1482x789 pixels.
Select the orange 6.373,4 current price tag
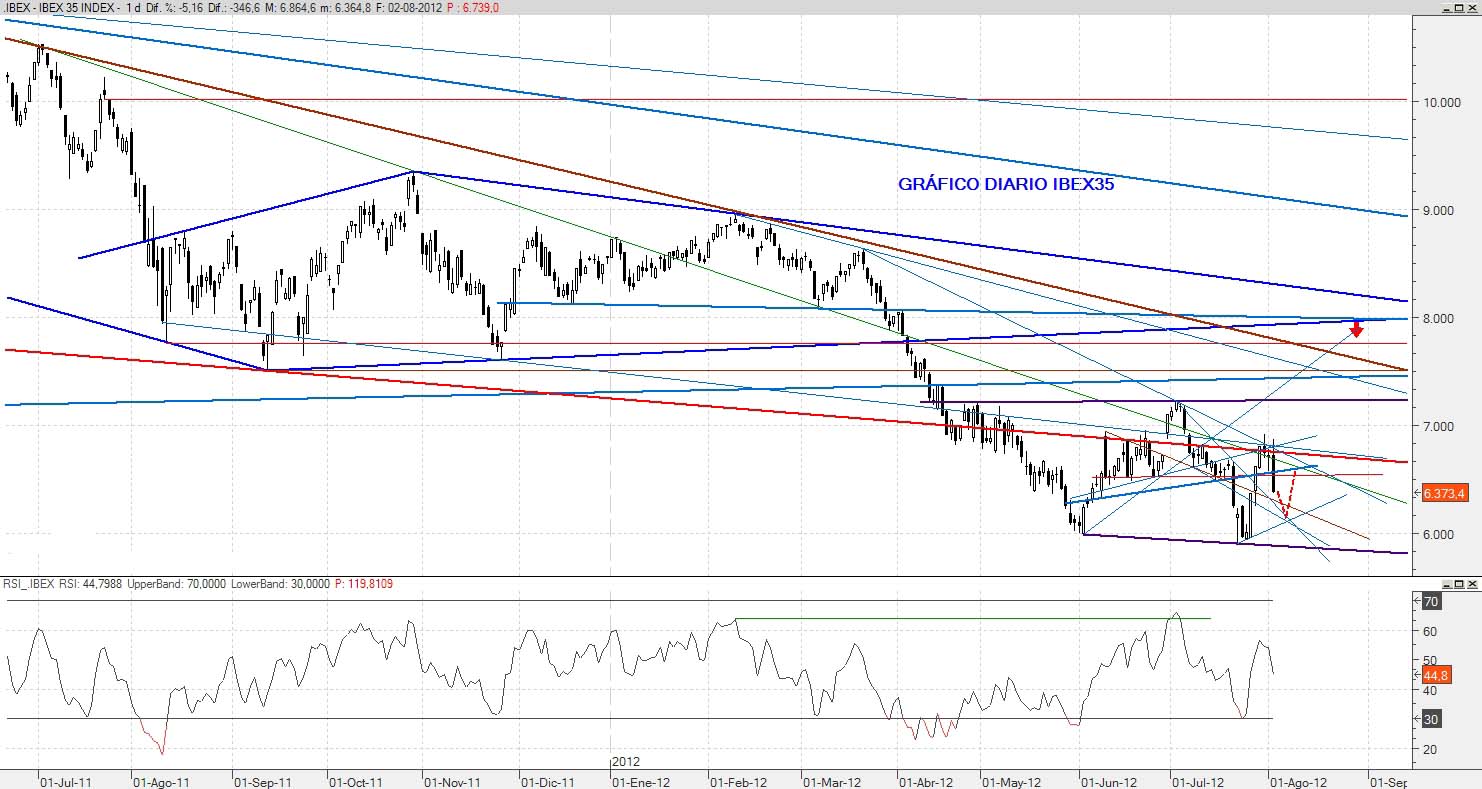(x=1444, y=494)
